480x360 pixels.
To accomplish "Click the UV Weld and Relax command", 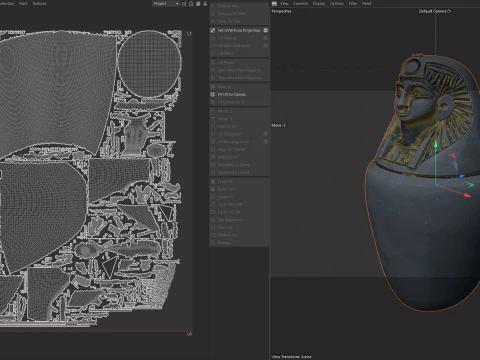I will click(x=234, y=46).
